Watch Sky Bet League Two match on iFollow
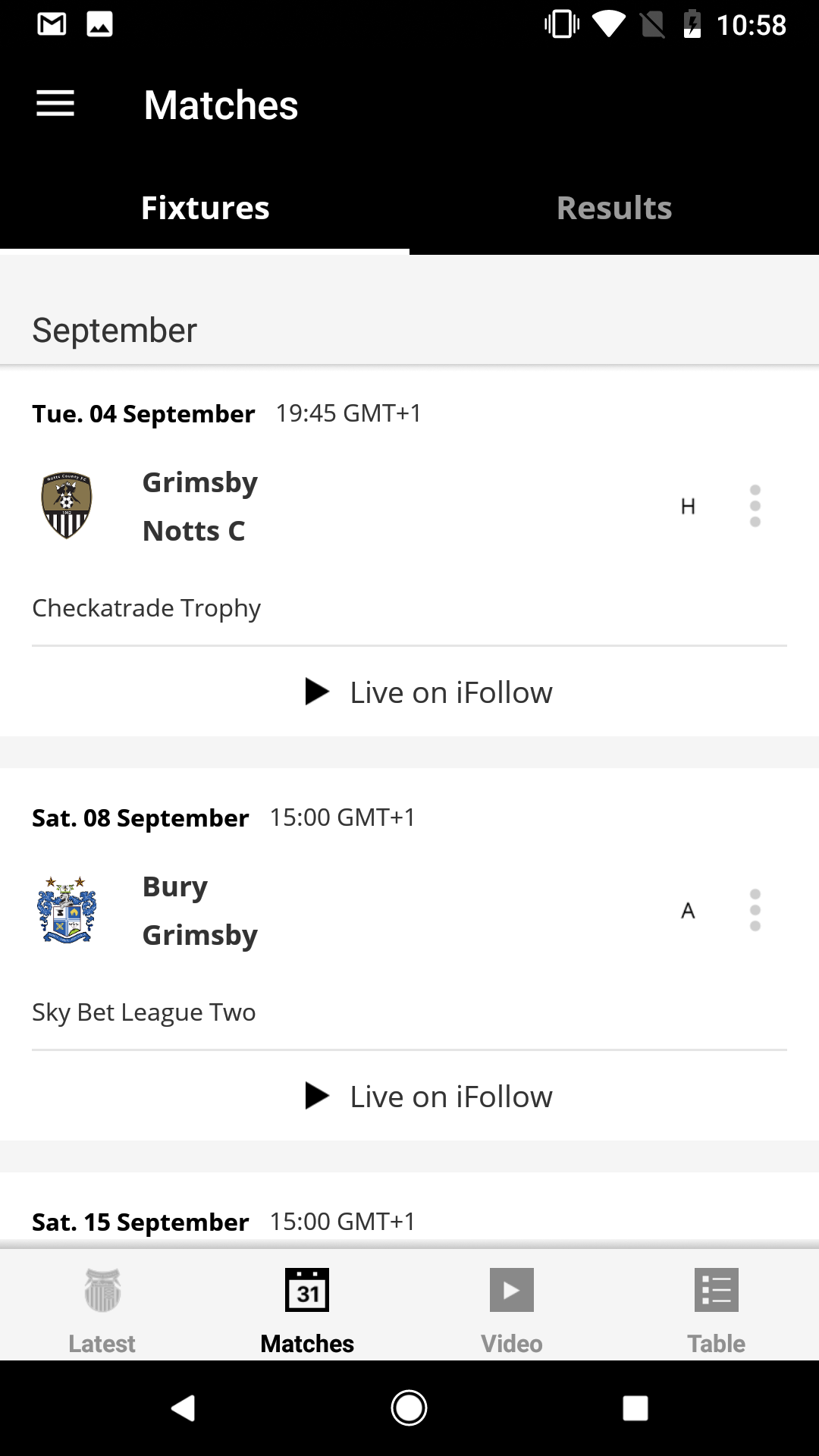 tap(429, 1097)
